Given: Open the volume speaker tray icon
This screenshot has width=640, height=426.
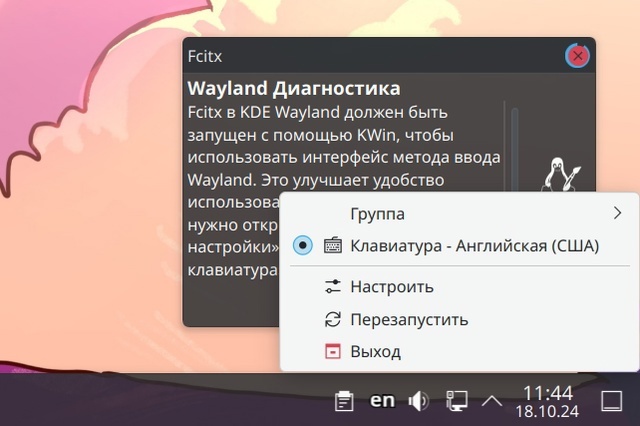Looking at the screenshot, I should click(x=419, y=401).
